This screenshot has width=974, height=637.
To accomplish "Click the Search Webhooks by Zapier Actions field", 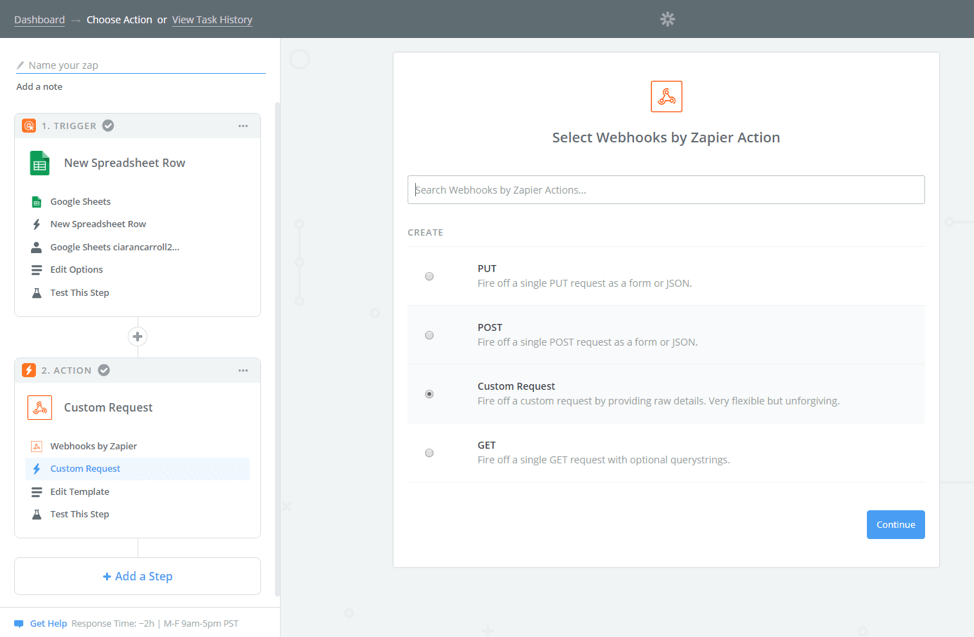I will (x=666, y=190).
